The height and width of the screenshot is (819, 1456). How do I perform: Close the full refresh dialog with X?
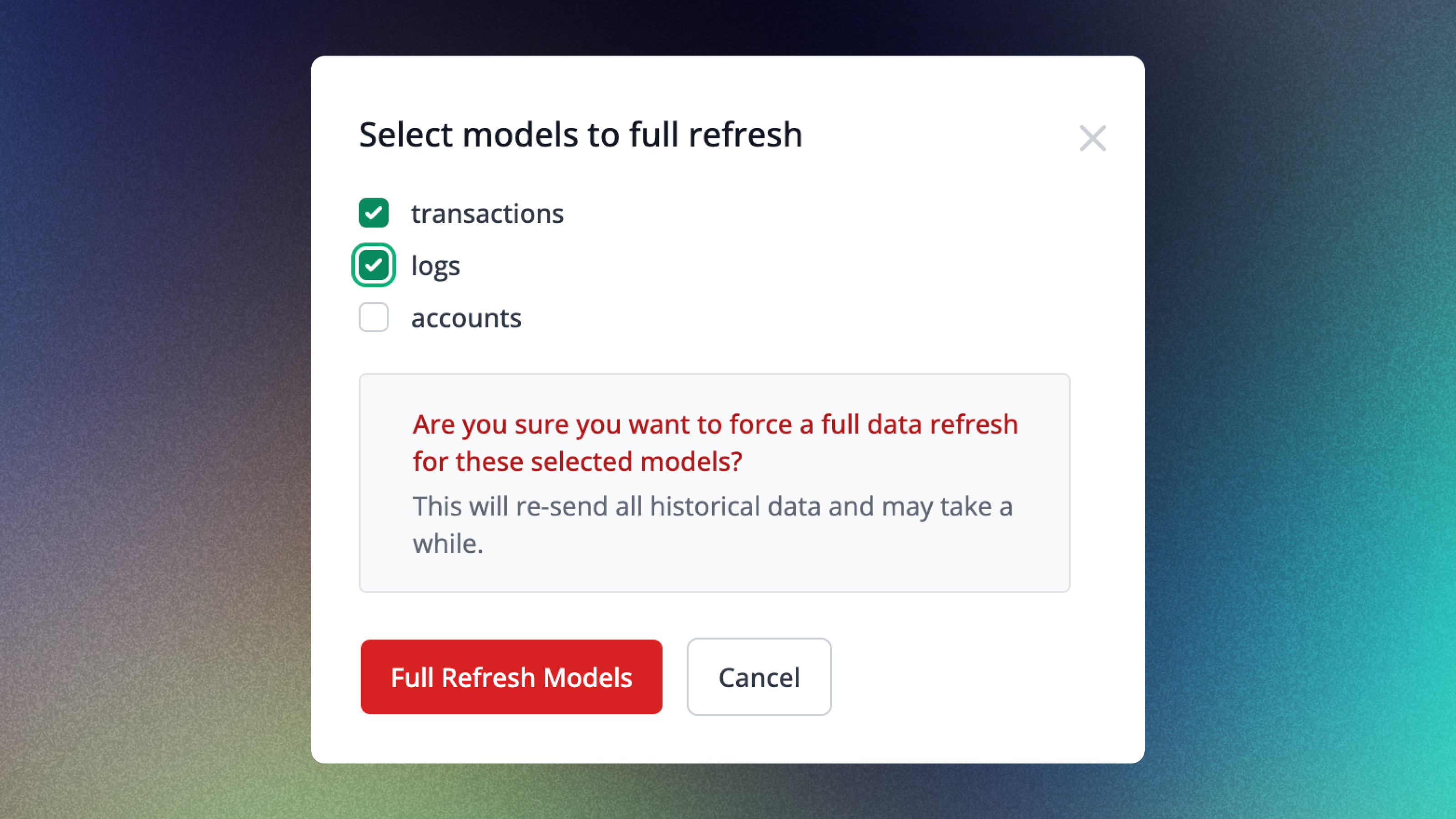pyautogui.click(x=1092, y=138)
